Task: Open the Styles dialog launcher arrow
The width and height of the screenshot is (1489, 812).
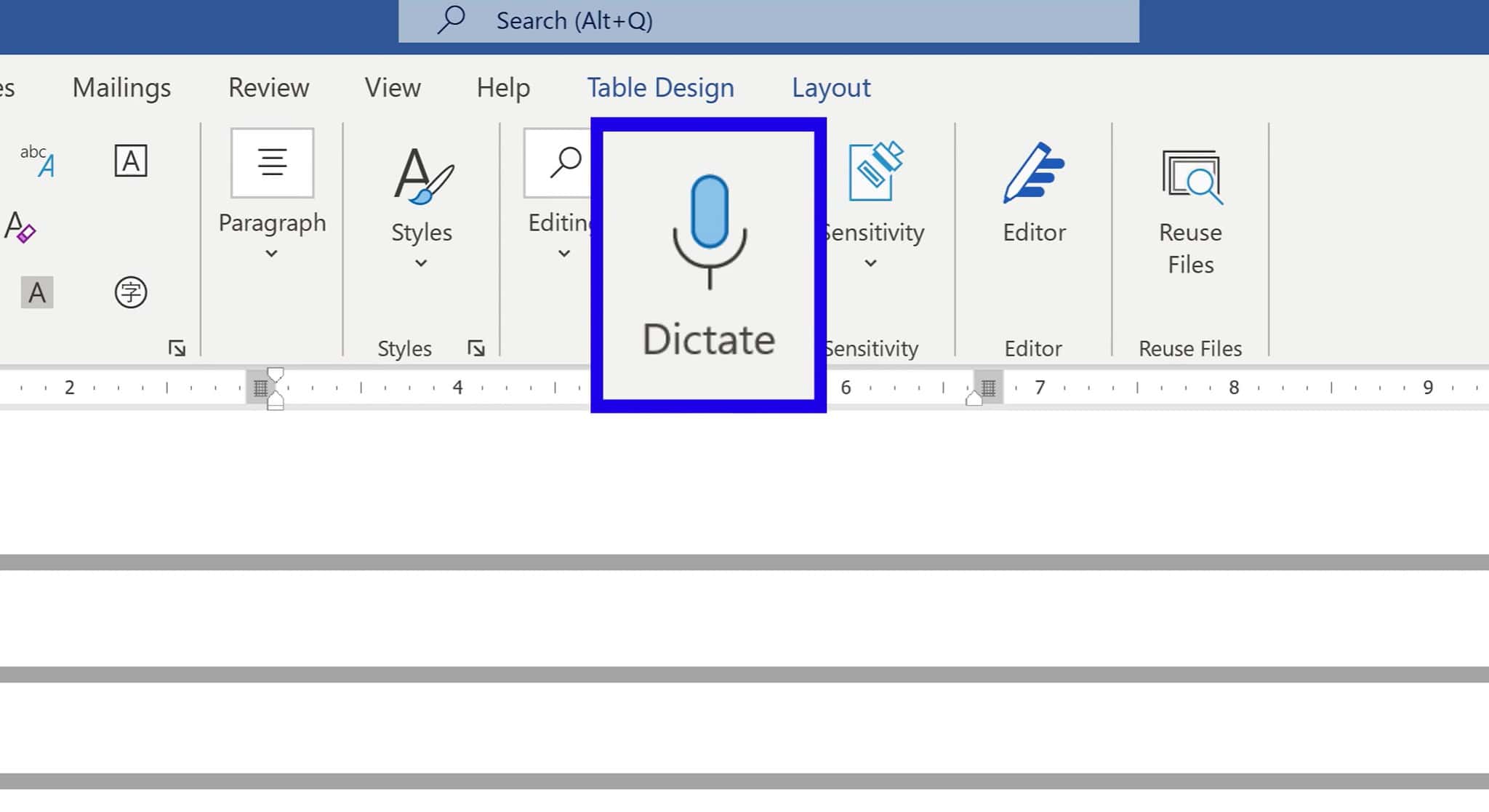Action: coord(477,349)
